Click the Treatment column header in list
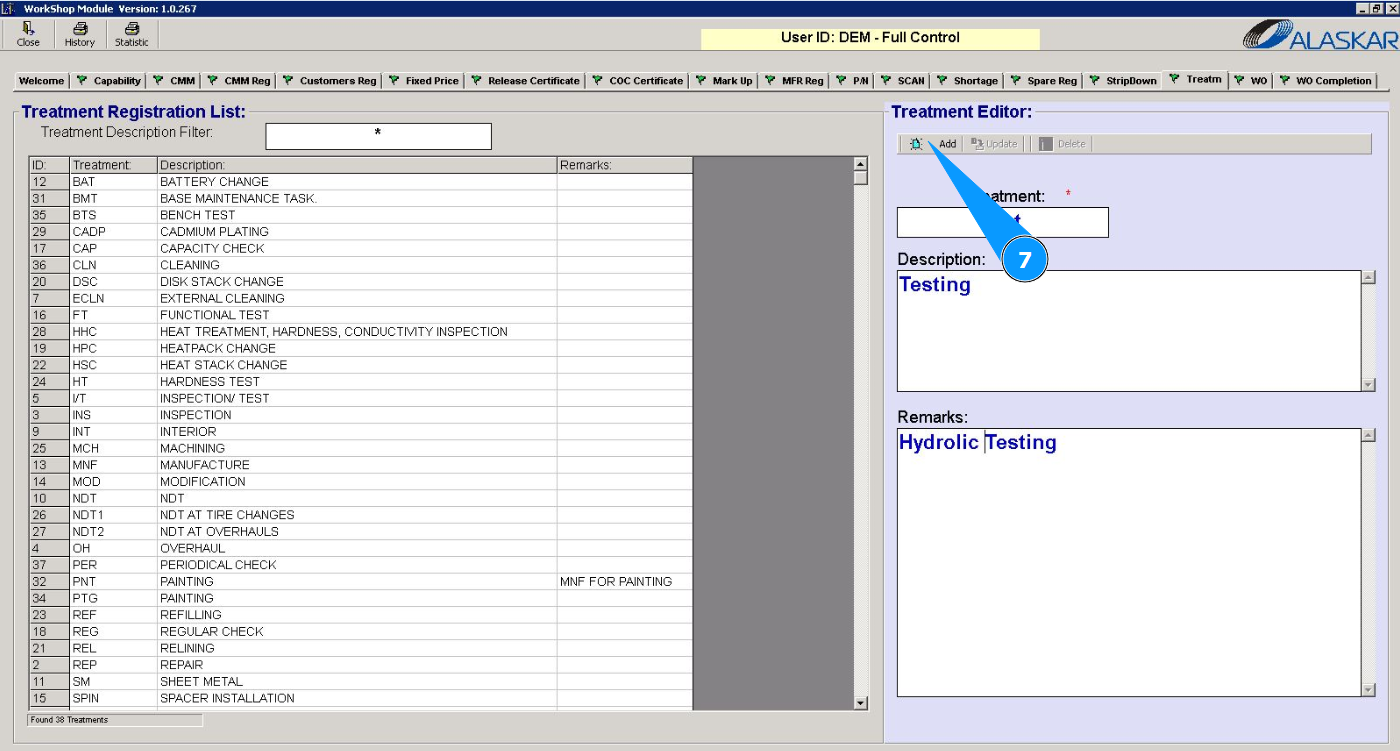This screenshot has height=751, width=1400. (x=113, y=165)
